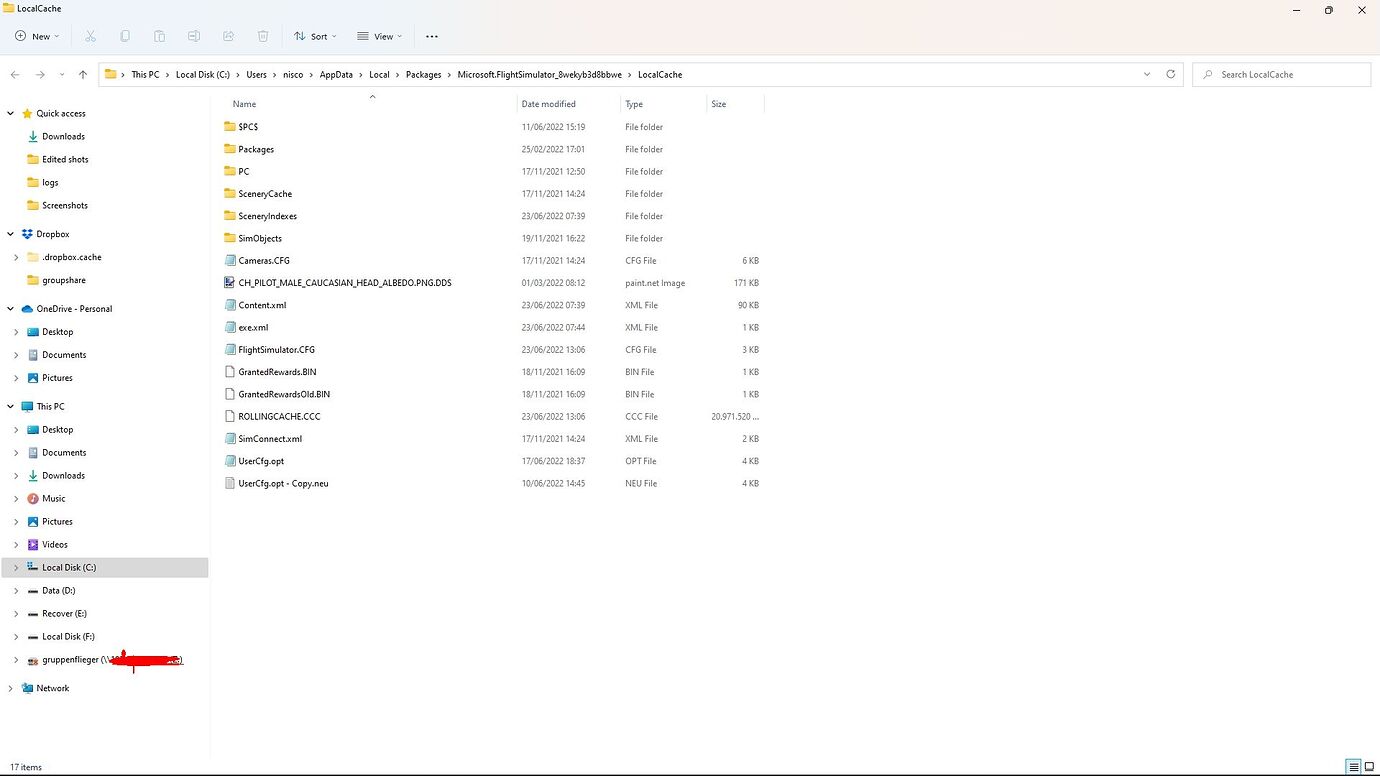This screenshot has width=1380, height=776.
Task: Open the New menu
Action: point(37,36)
